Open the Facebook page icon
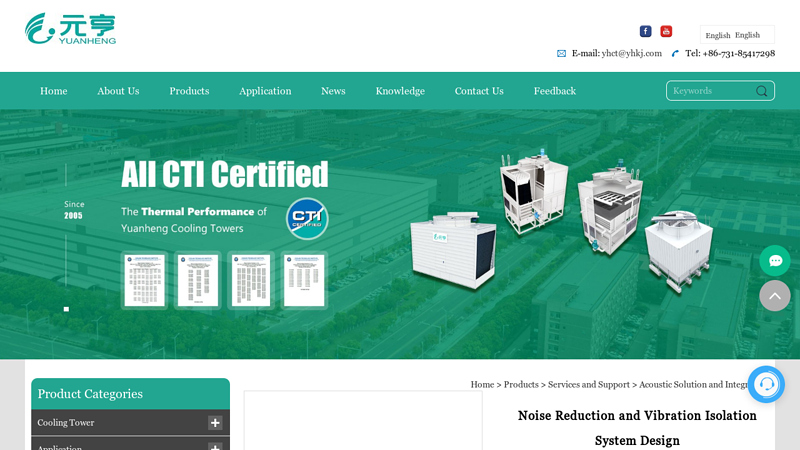 (645, 31)
